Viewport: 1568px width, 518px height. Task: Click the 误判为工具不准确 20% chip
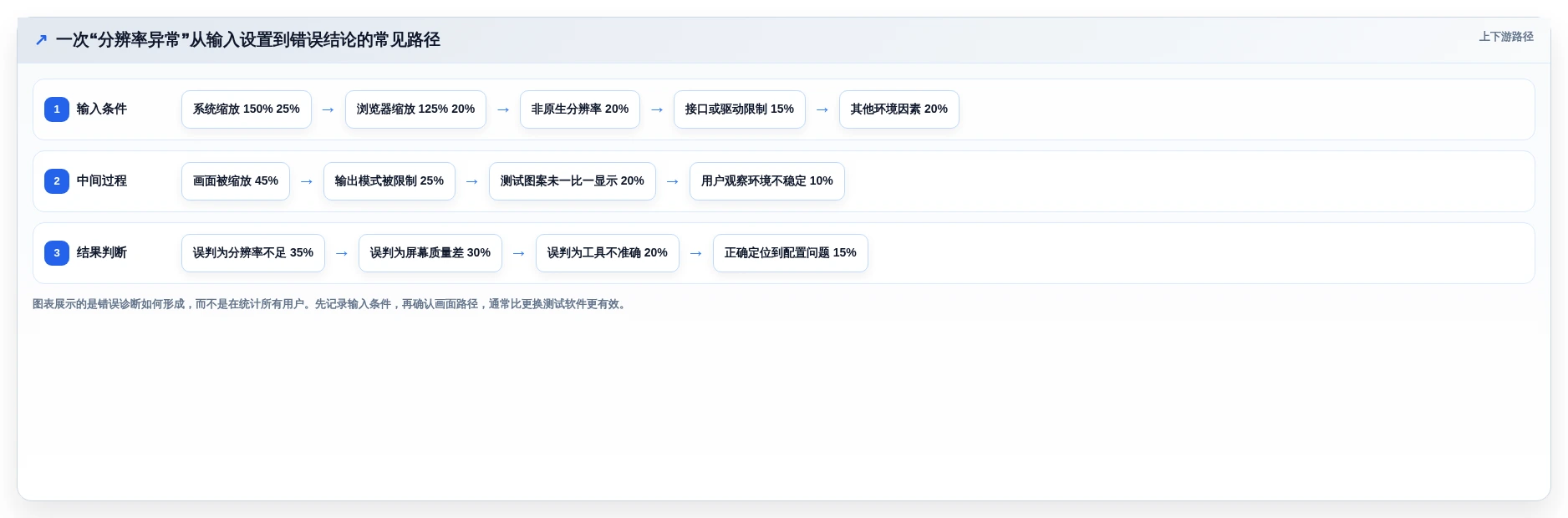[608, 253]
